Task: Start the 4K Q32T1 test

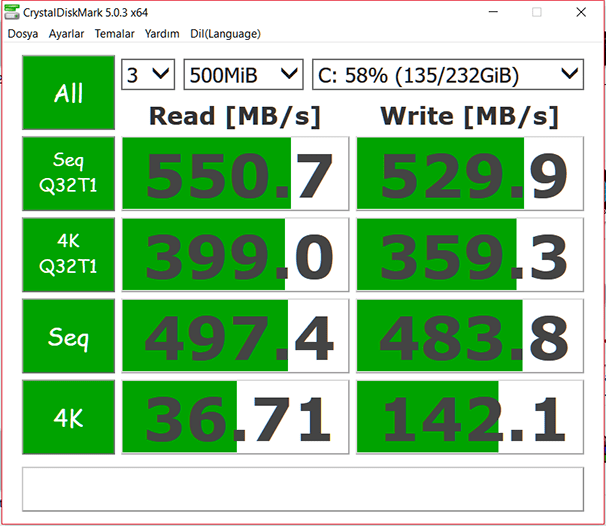Action: click(68, 255)
